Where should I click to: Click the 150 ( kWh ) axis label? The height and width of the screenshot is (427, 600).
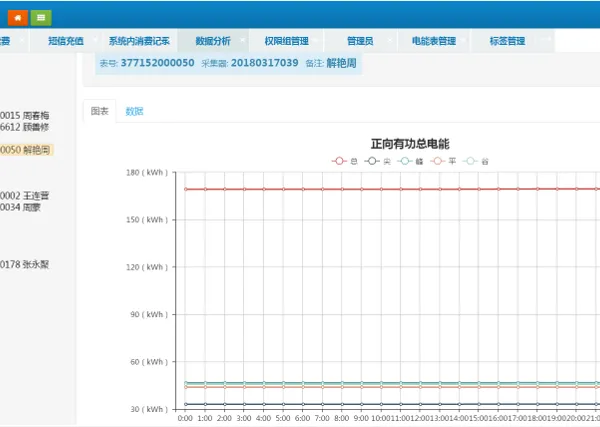[147, 220]
